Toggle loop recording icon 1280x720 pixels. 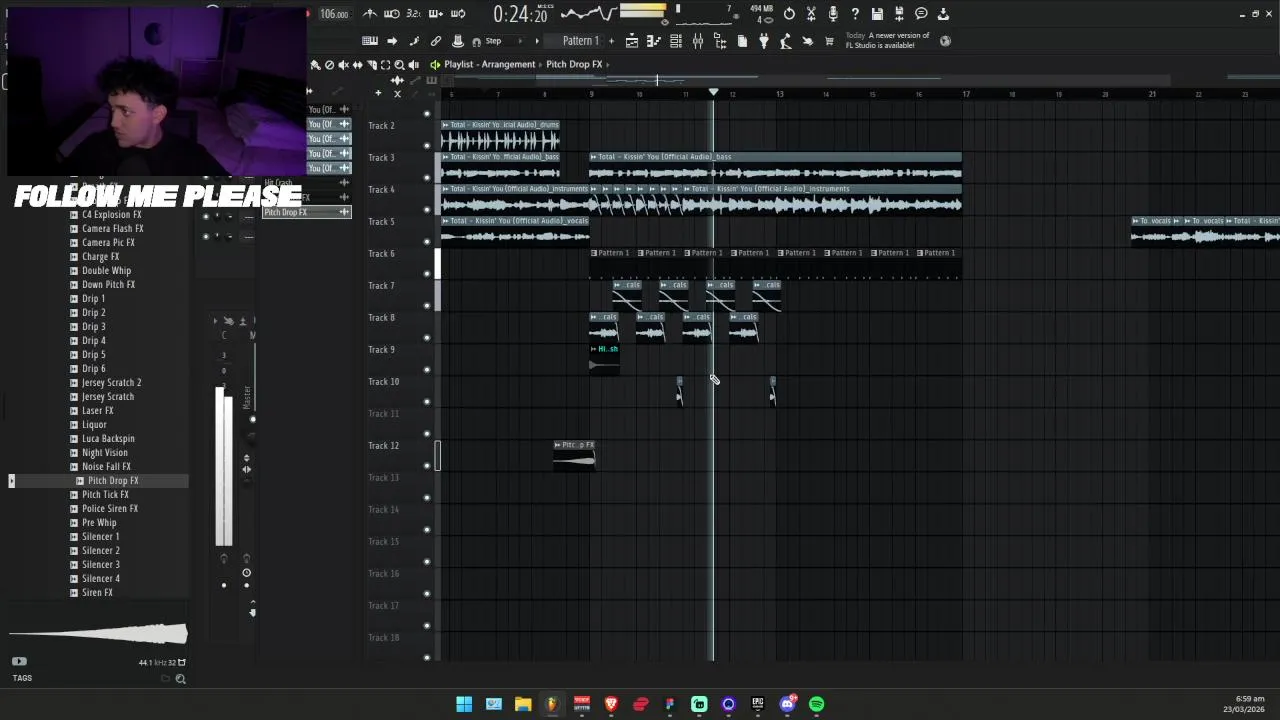458,14
